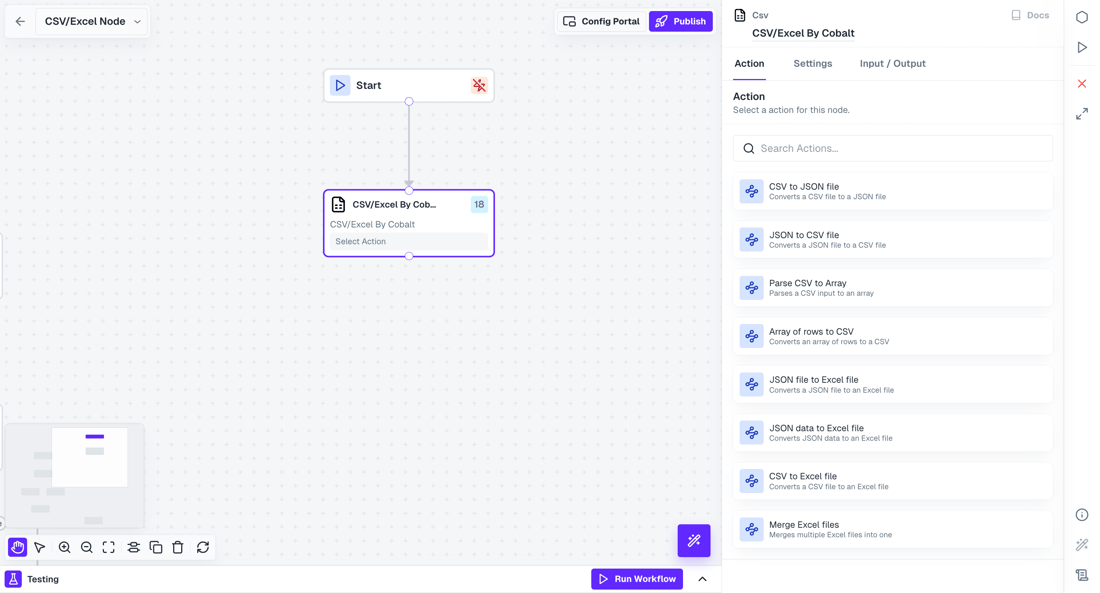The width and height of the screenshot is (1100, 593).
Task: Auto-align the workflow nodes
Action: tap(133, 547)
